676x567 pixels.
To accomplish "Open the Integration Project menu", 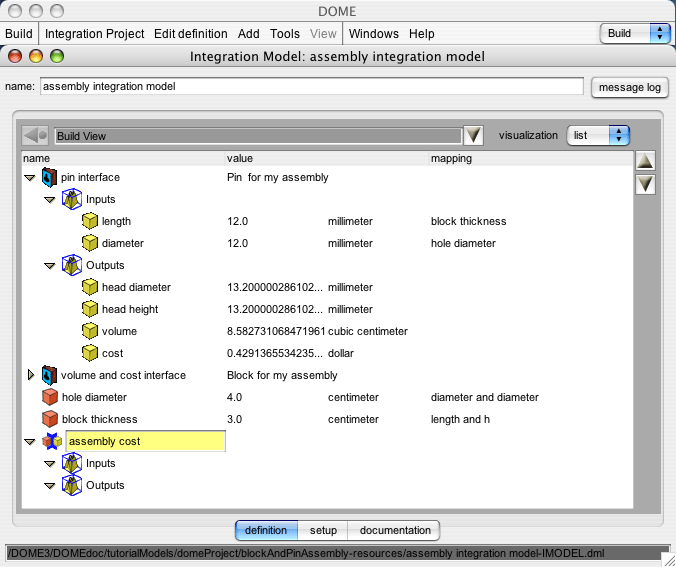I will (x=94, y=34).
